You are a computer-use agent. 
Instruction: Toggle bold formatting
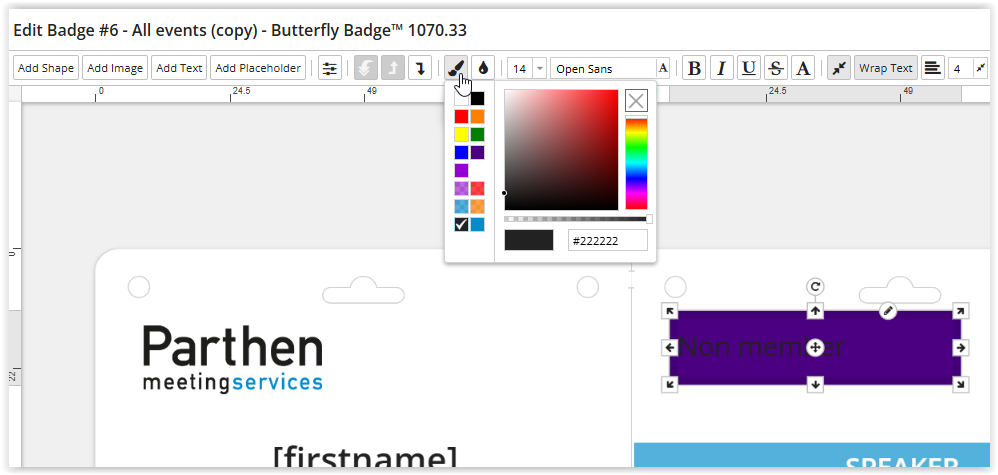point(694,68)
